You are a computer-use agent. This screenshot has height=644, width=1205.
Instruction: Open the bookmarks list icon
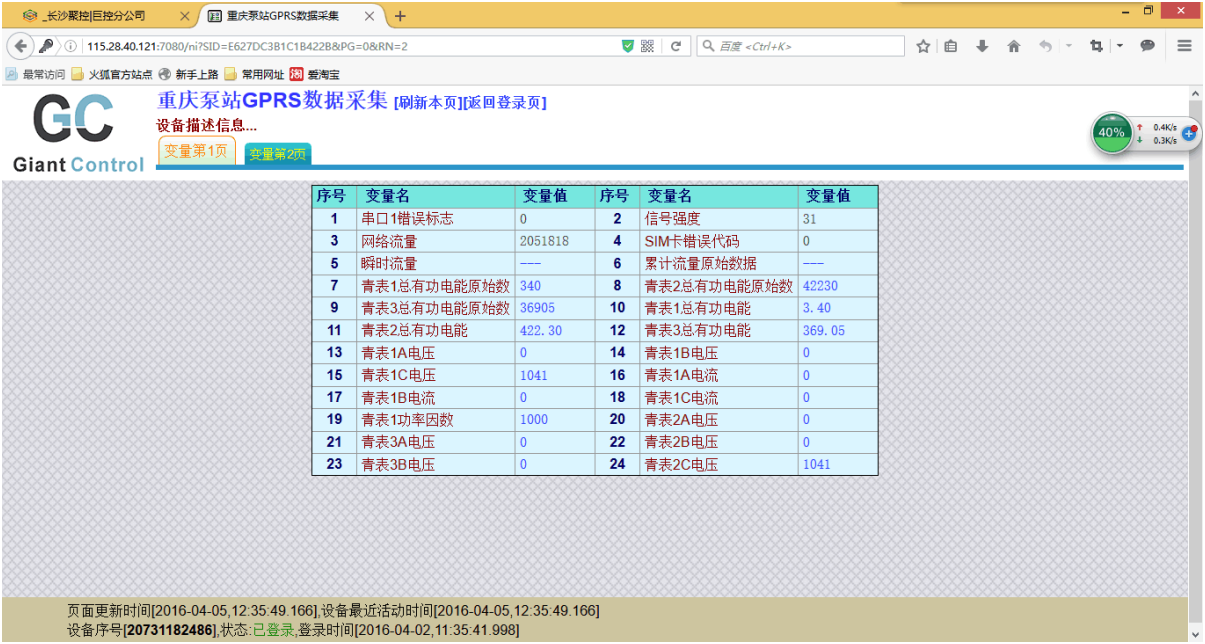(951, 46)
